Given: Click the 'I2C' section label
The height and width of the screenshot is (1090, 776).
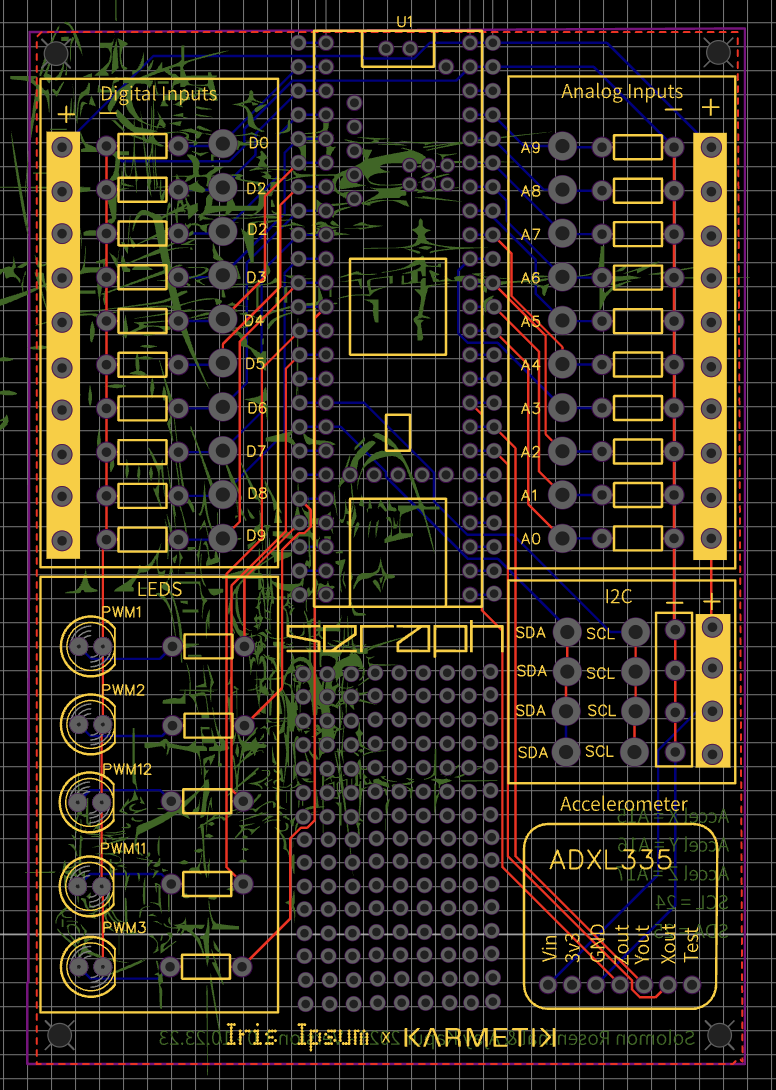Looking at the screenshot, I should [x=617, y=596].
